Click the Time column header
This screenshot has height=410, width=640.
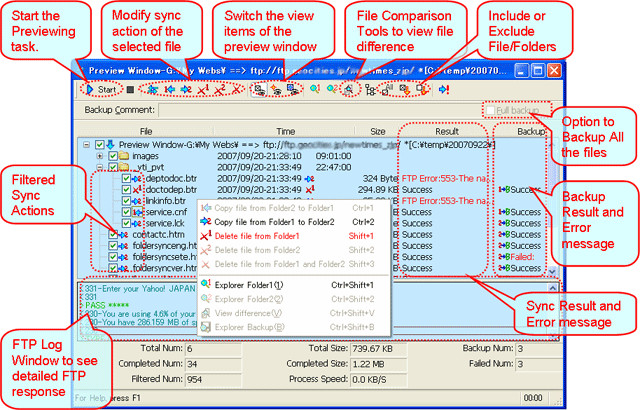(285, 131)
